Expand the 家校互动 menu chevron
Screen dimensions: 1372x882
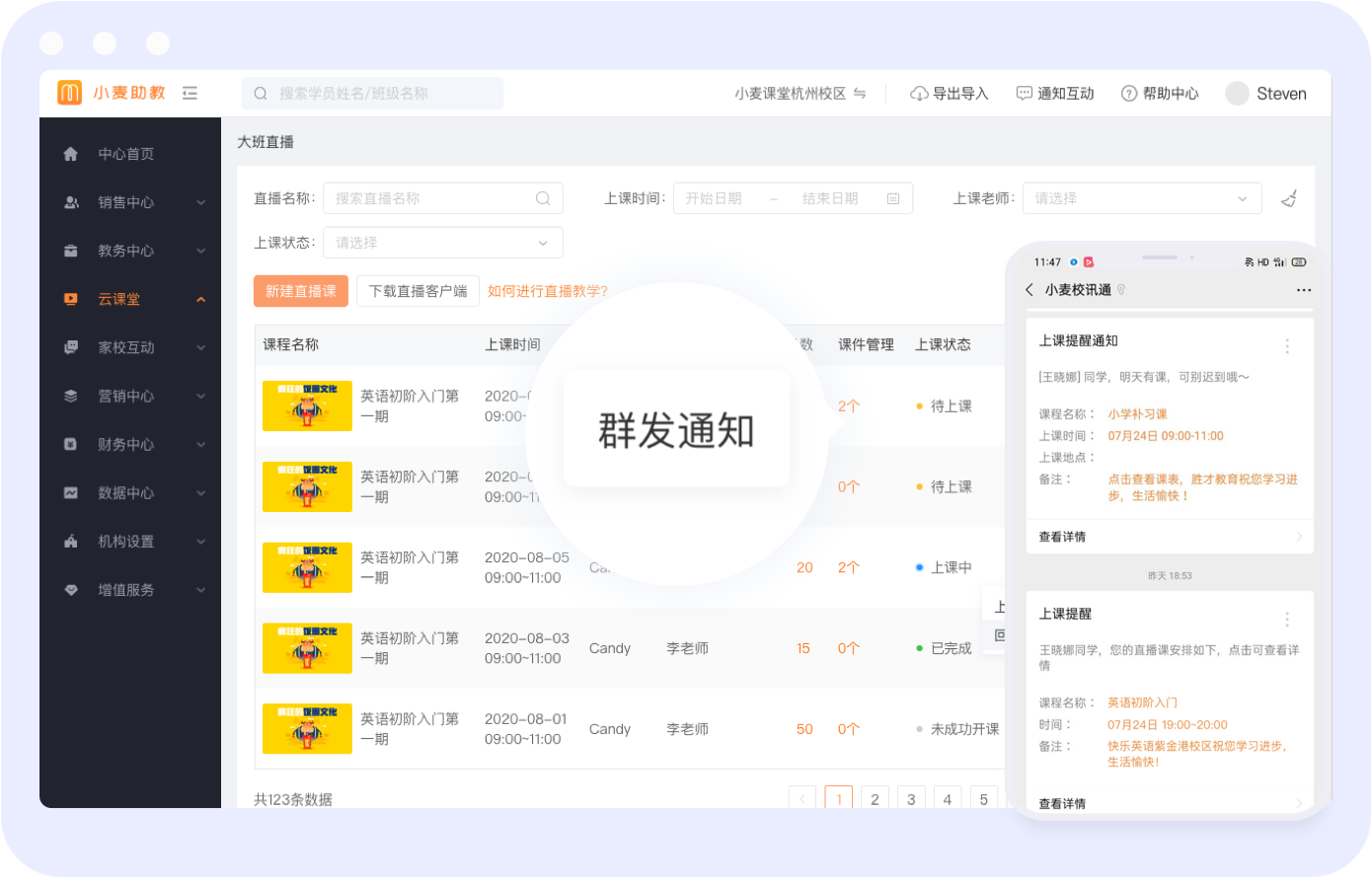click(x=201, y=347)
